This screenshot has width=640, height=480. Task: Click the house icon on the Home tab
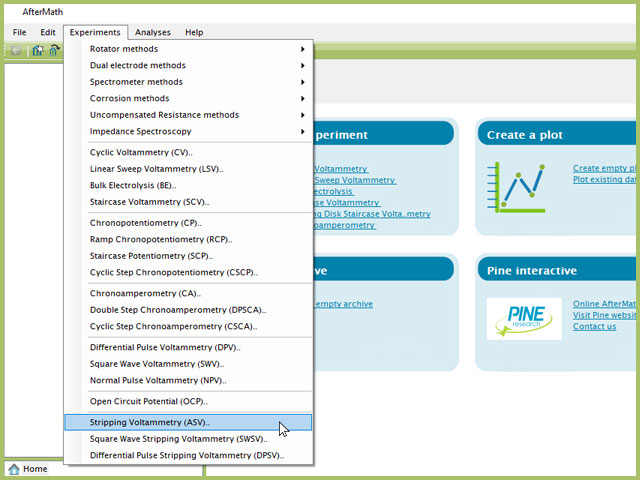tap(14, 469)
